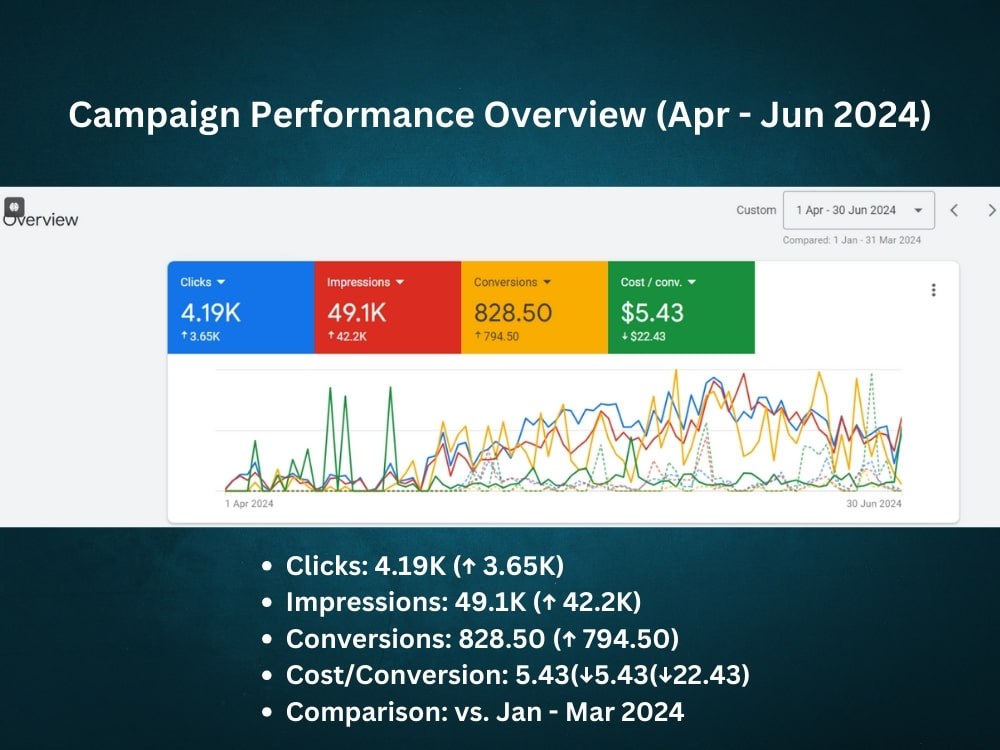Select the blue 4.19K clicks scorecard value

point(210,312)
